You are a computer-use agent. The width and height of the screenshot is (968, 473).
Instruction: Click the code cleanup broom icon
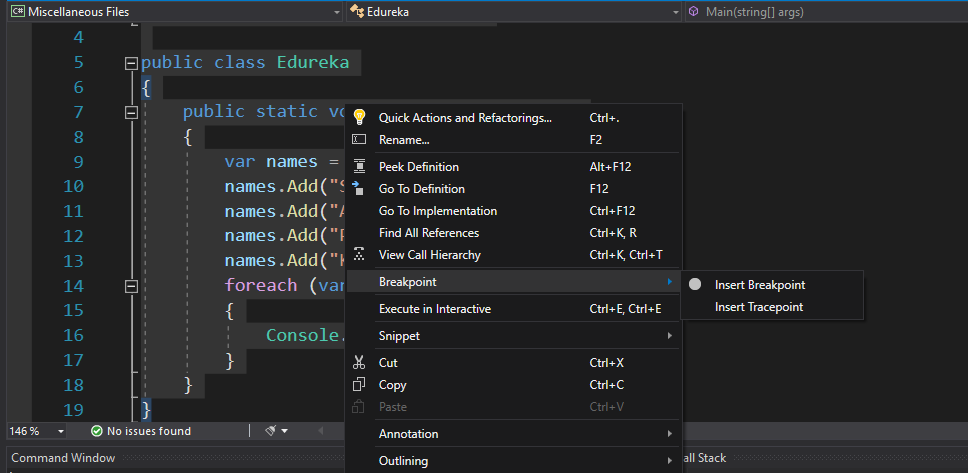click(270, 430)
